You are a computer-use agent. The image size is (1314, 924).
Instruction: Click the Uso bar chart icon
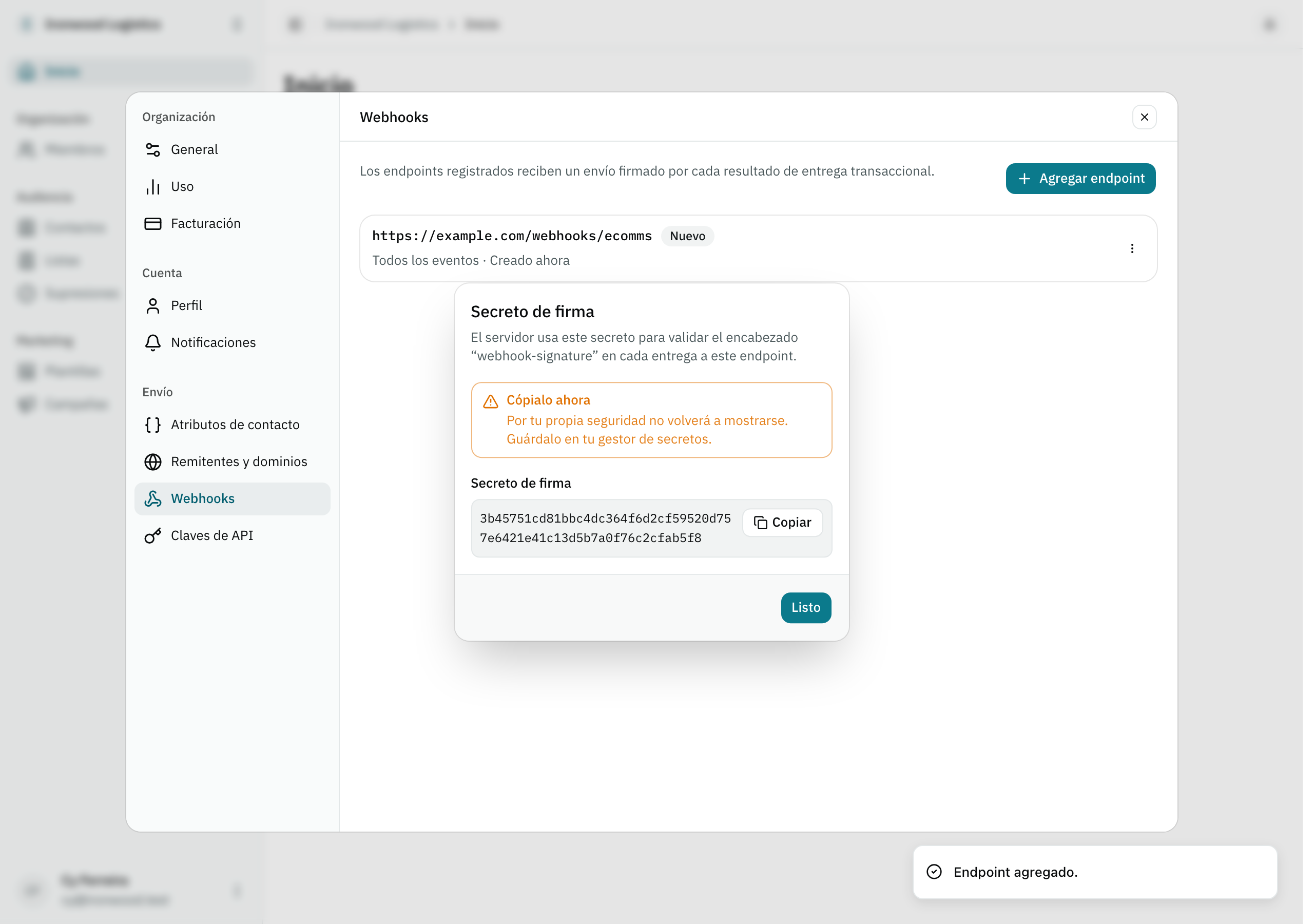coord(154,188)
